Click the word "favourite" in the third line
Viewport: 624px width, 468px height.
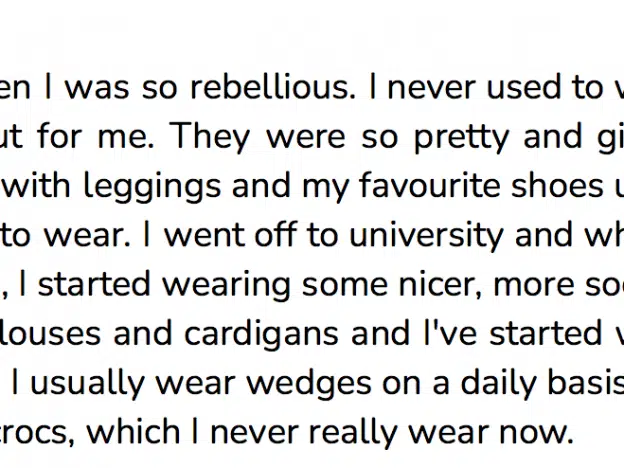click(x=429, y=185)
